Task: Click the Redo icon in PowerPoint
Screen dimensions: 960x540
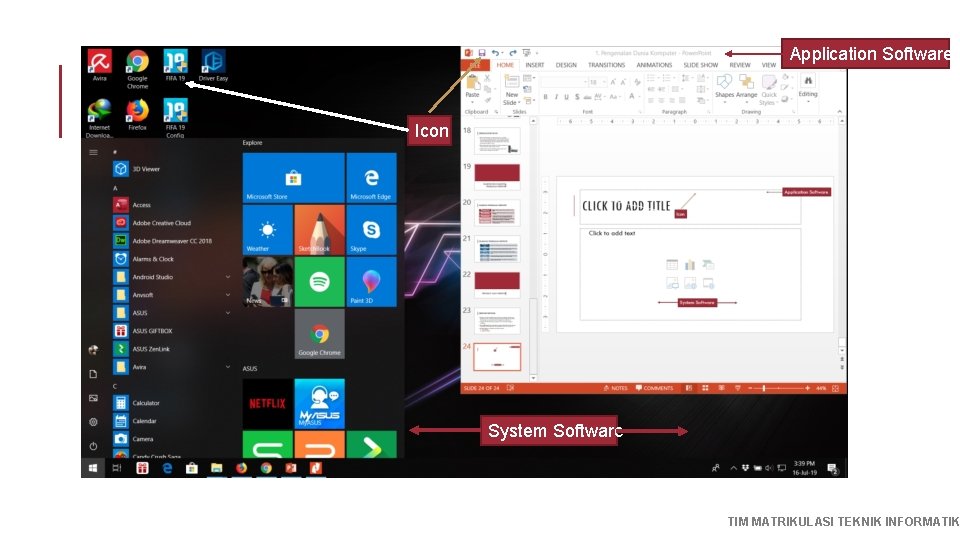Action: click(x=512, y=53)
